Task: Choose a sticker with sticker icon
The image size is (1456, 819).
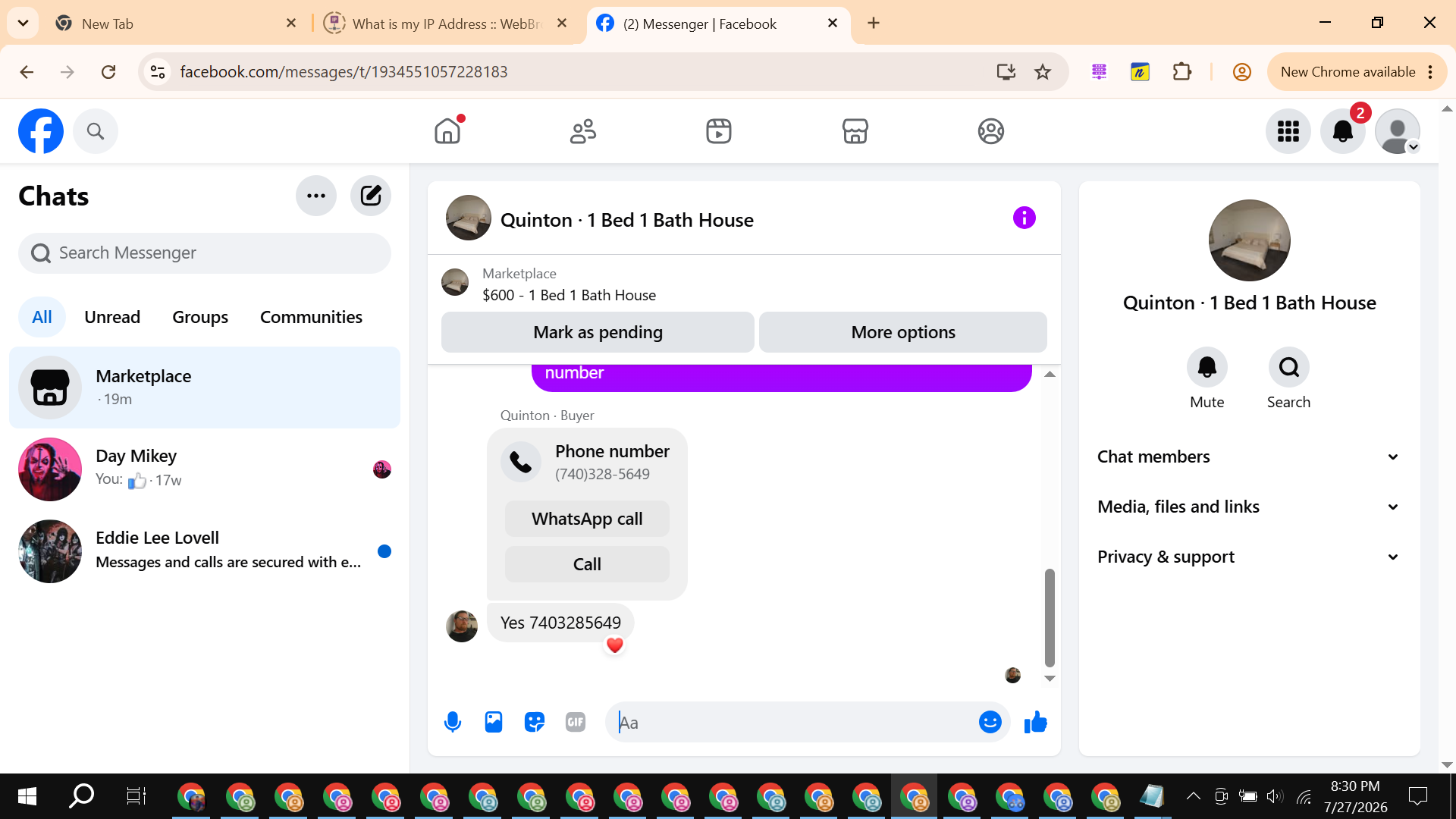Action: click(535, 722)
